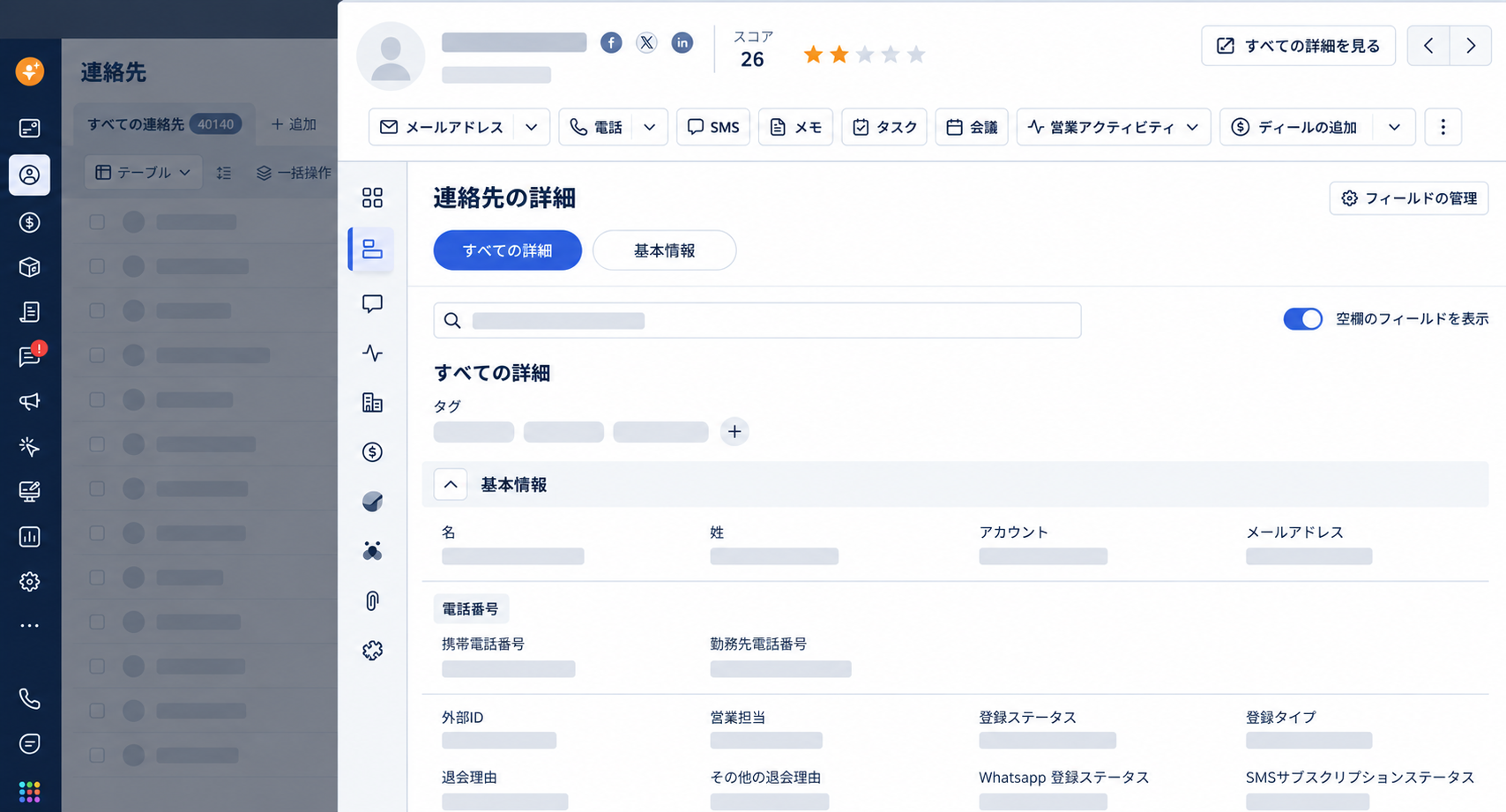Open the 営業アクティビティ dropdown
Viewport: 1506px width, 812px height.
[1114, 127]
